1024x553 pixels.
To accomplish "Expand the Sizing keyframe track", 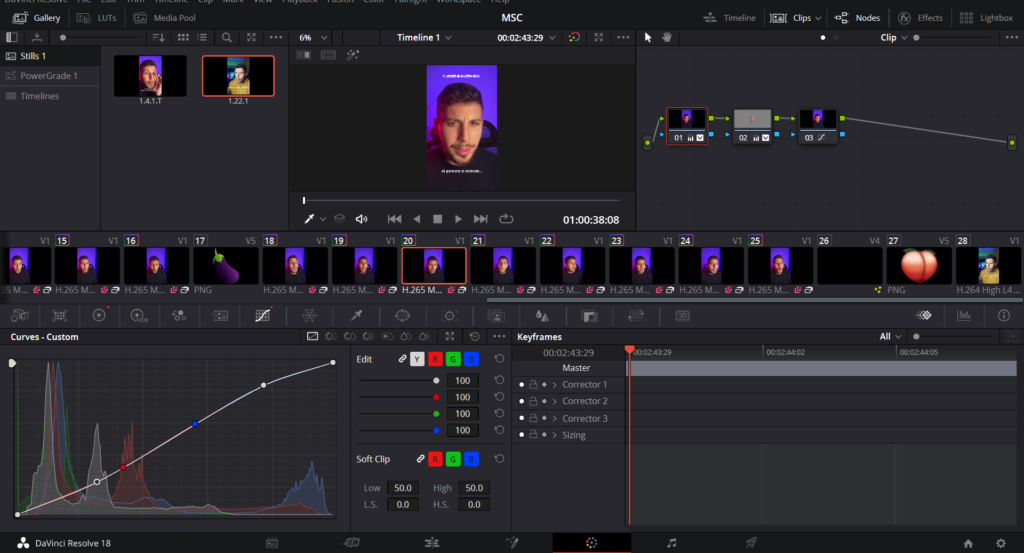I will tap(554, 435).
